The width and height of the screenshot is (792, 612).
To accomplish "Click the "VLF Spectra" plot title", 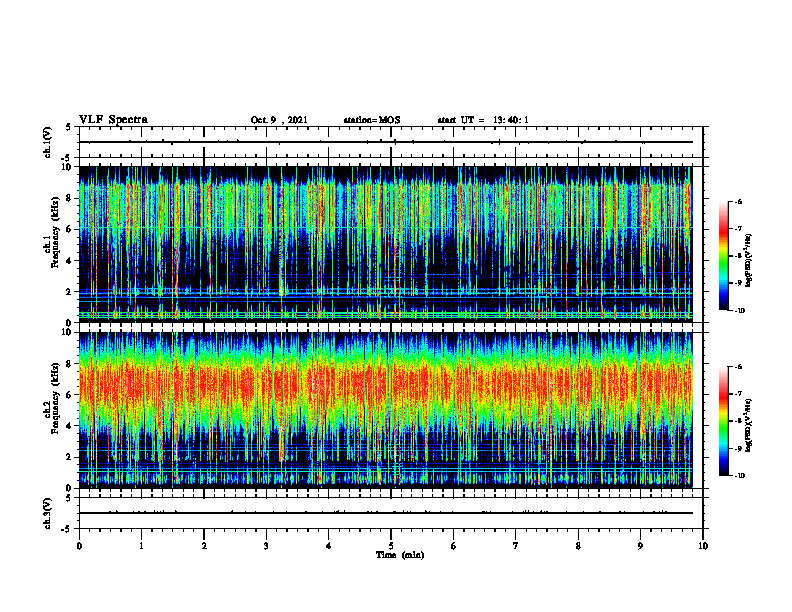I will 113,120.
